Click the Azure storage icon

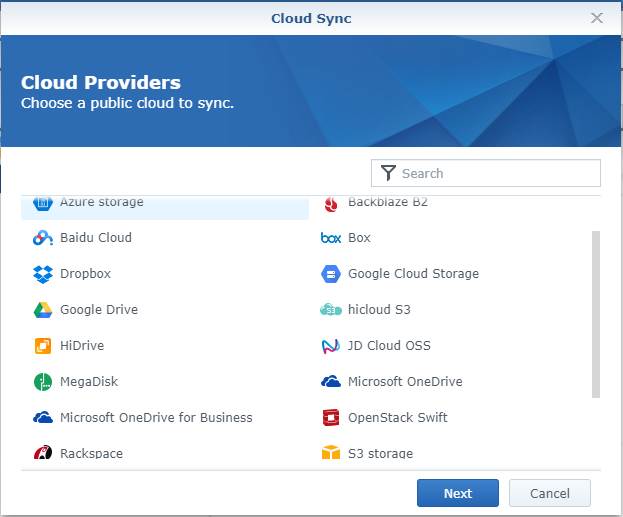[x=43, y=203]
